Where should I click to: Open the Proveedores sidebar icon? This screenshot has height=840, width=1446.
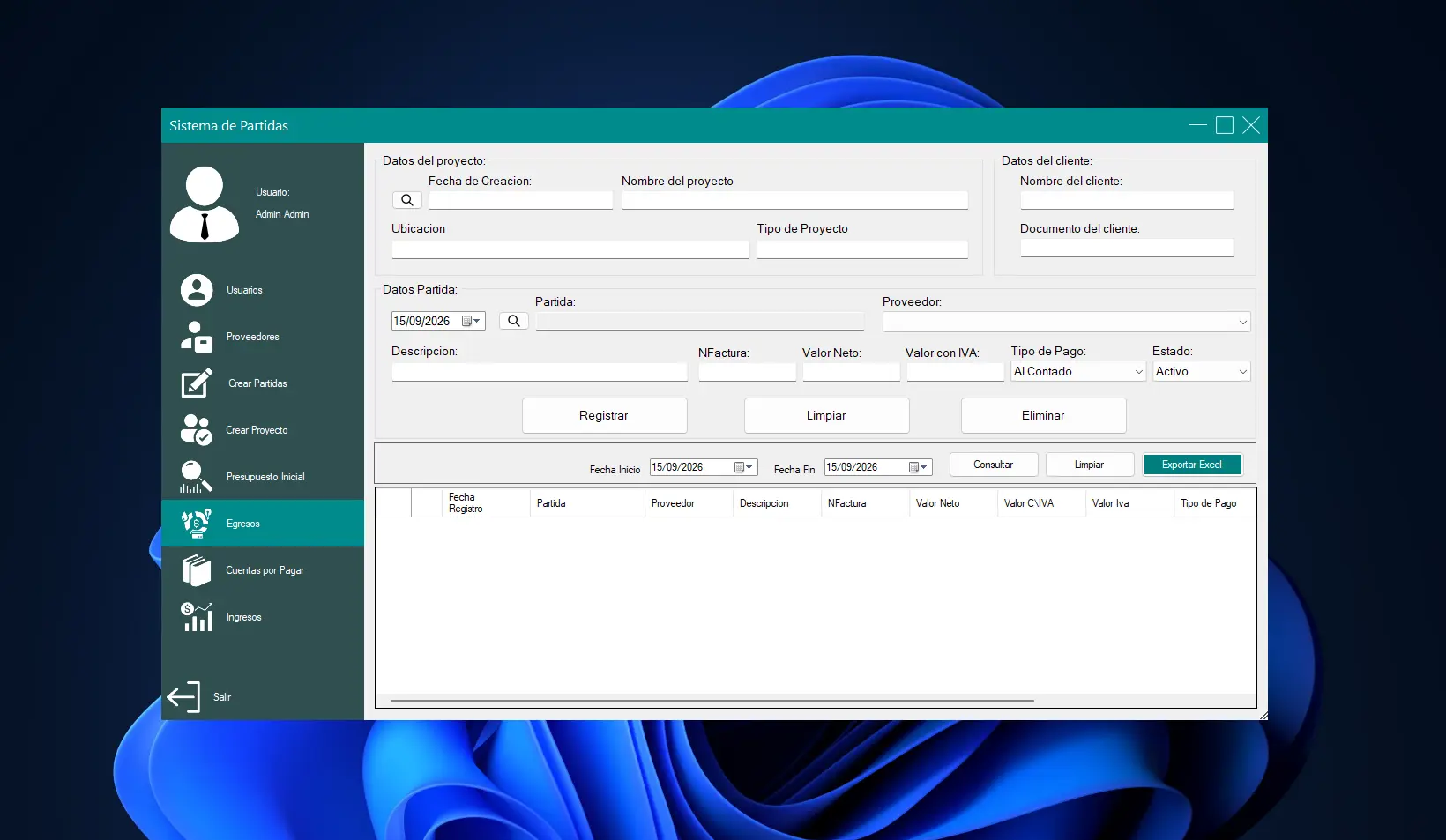click(197, 337)
